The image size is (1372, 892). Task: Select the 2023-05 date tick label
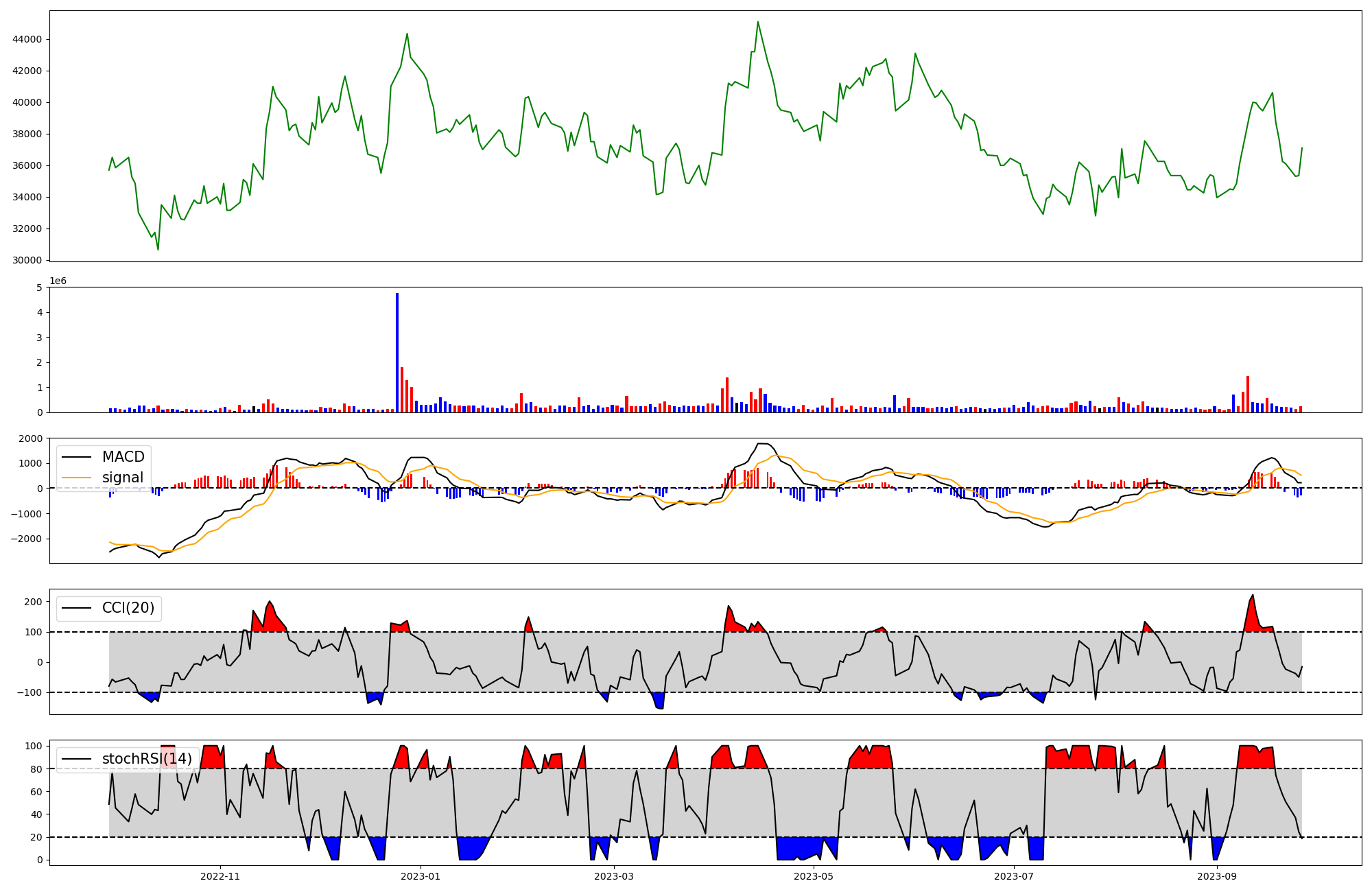[x=814, y=876]
